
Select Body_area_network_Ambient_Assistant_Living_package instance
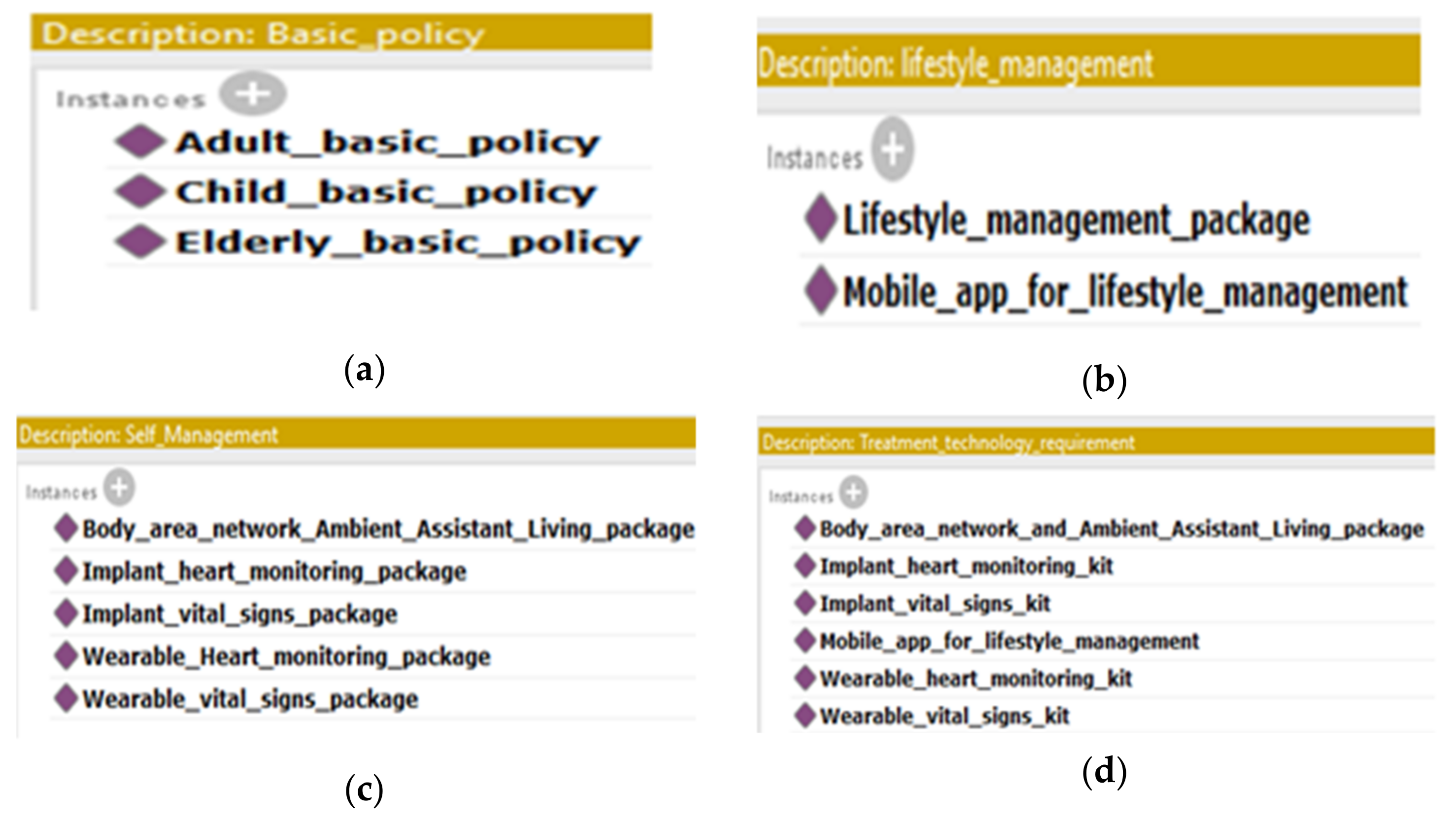[x=388, y=529]
